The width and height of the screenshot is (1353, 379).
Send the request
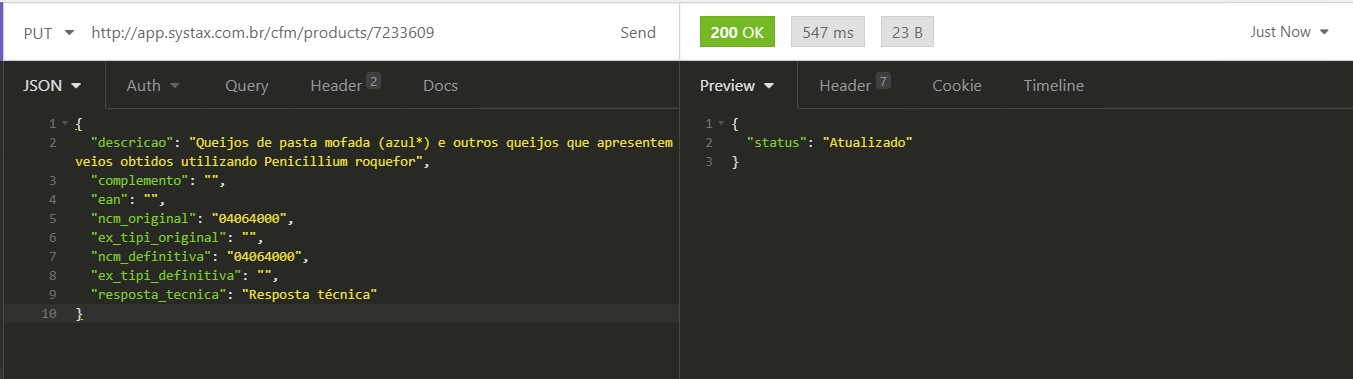[638, 32]
